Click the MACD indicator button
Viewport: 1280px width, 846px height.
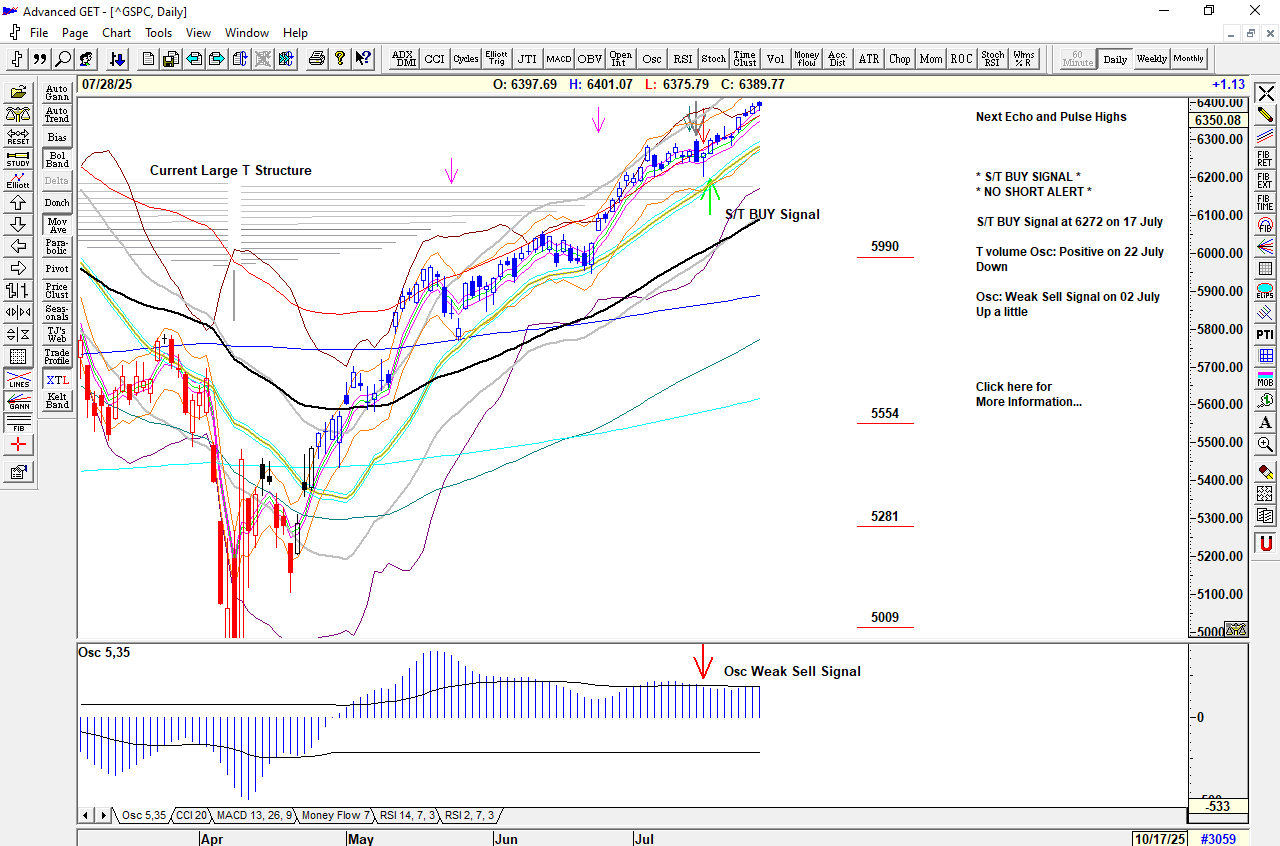coord(558,59)
